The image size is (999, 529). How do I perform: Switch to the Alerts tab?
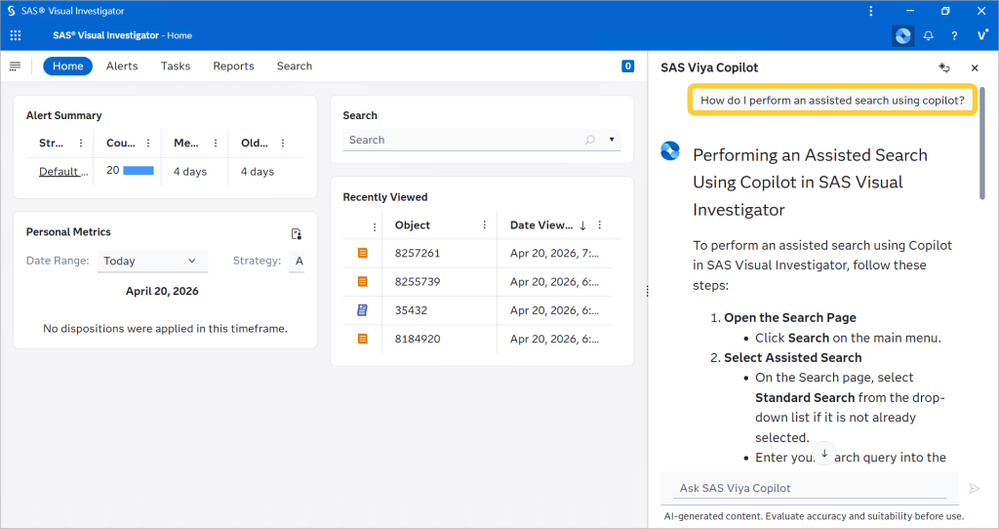pos(122,66)
